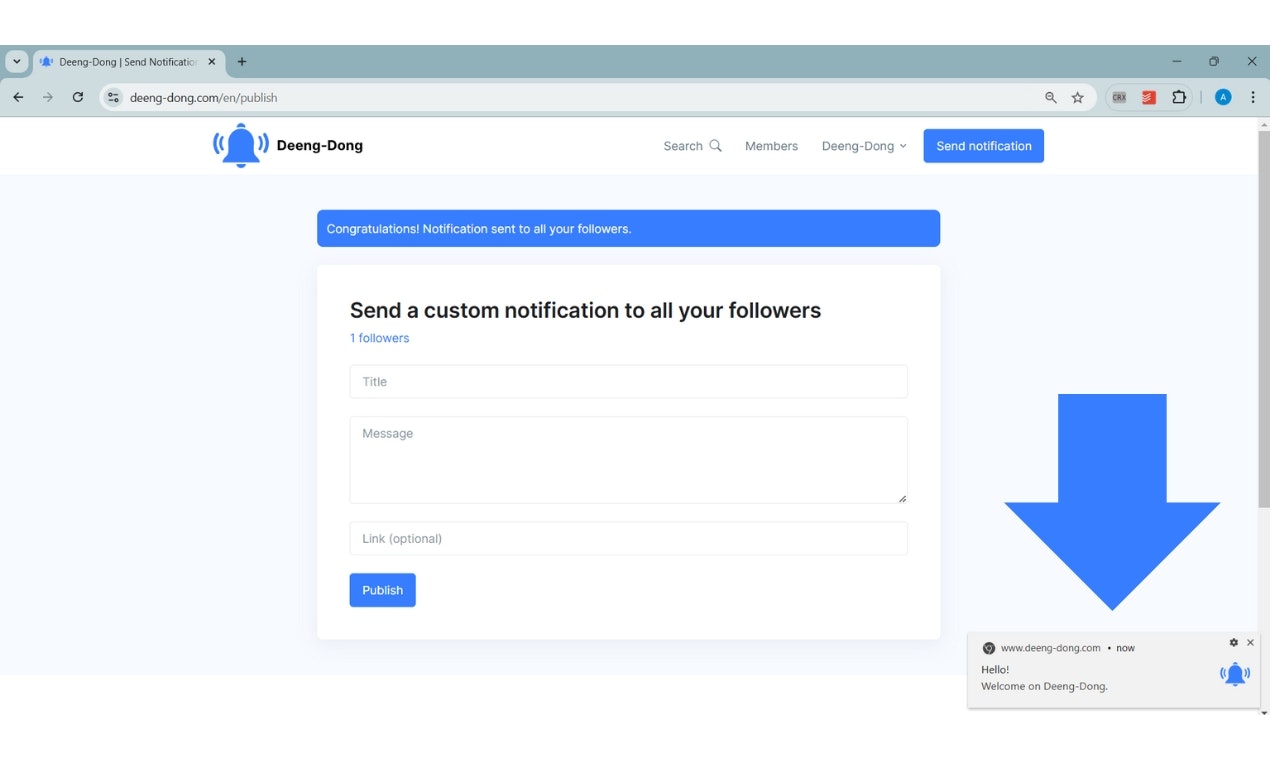Open the Chrome profile avatar

1223,97
